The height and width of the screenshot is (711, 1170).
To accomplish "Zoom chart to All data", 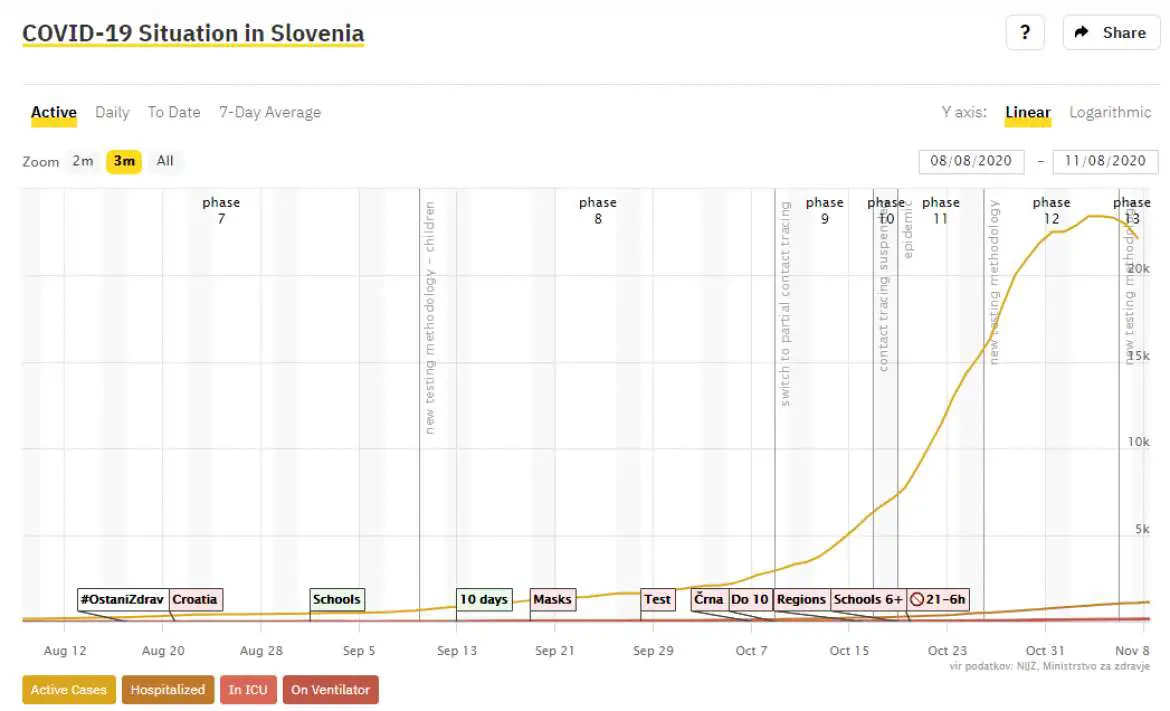I will pyautogui.click(x=165, y=161).
